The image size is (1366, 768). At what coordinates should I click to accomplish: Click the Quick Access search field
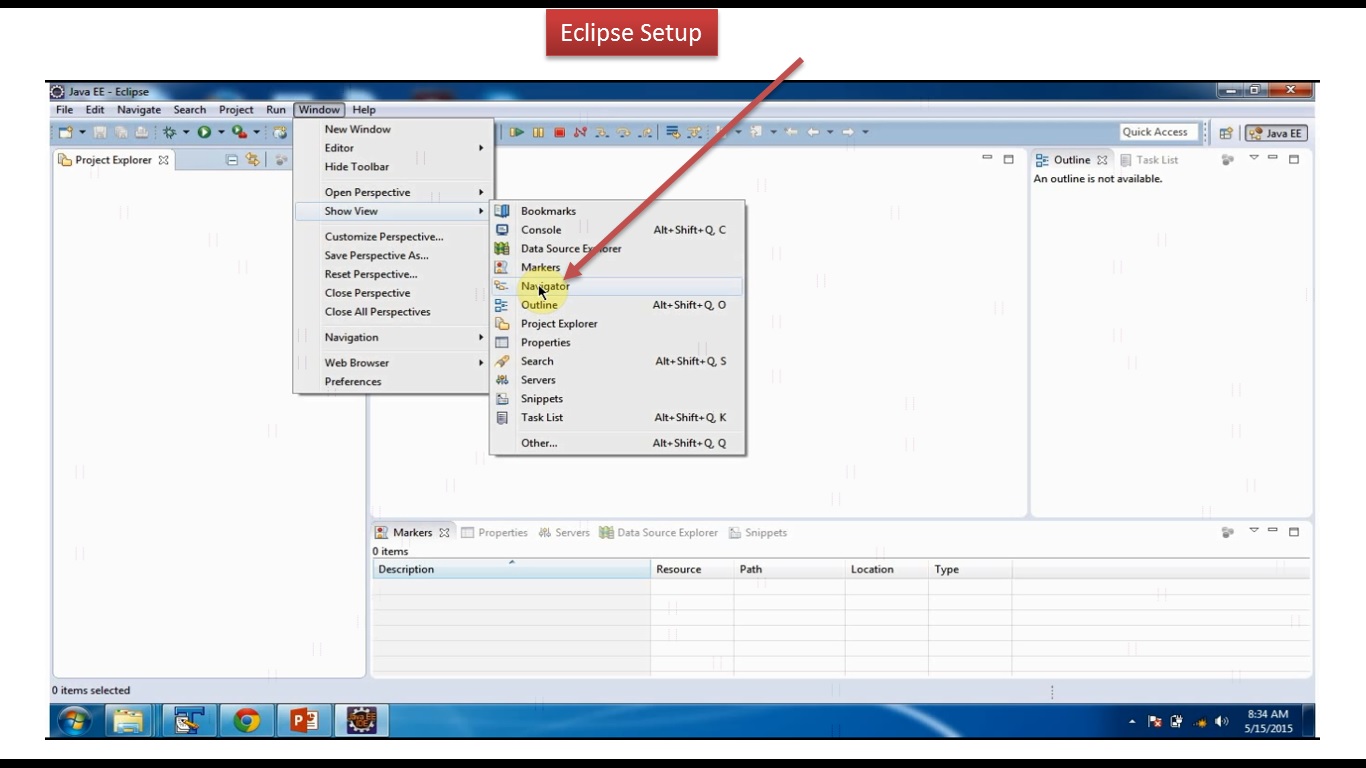click(1158, 132)
